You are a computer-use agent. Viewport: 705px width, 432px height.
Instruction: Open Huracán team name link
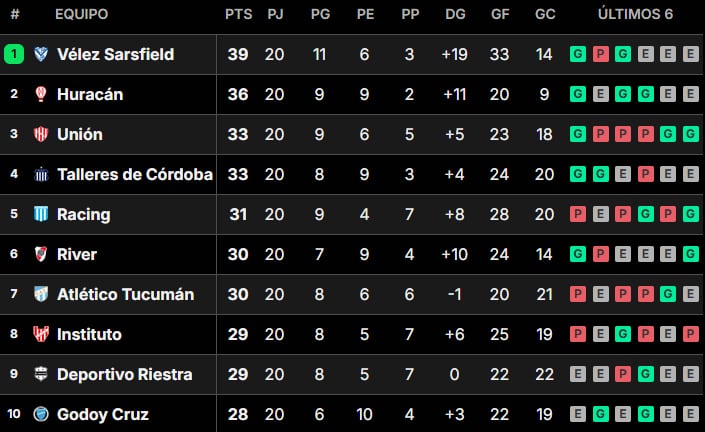(90, 94)
